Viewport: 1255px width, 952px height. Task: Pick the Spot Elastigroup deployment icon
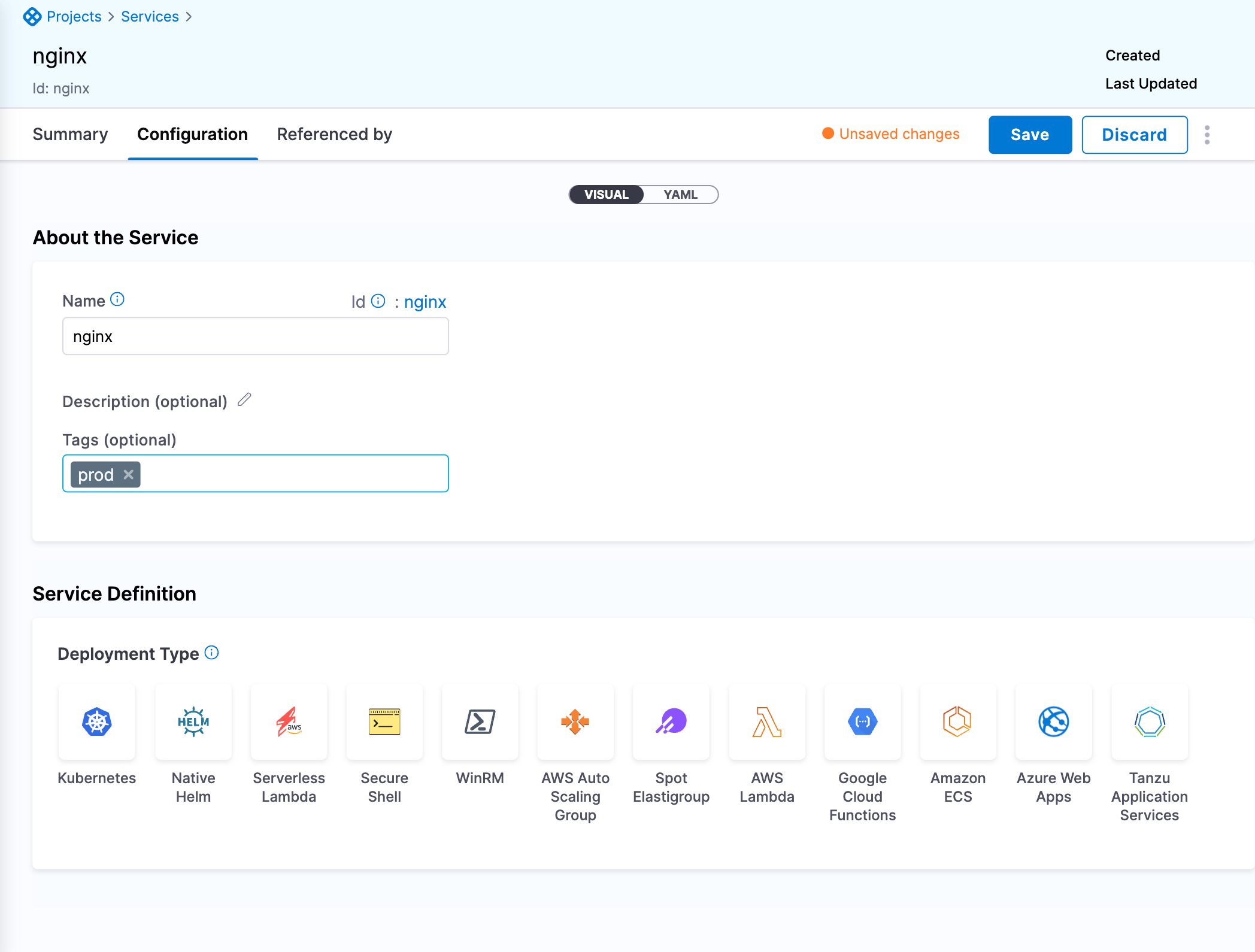671,721
